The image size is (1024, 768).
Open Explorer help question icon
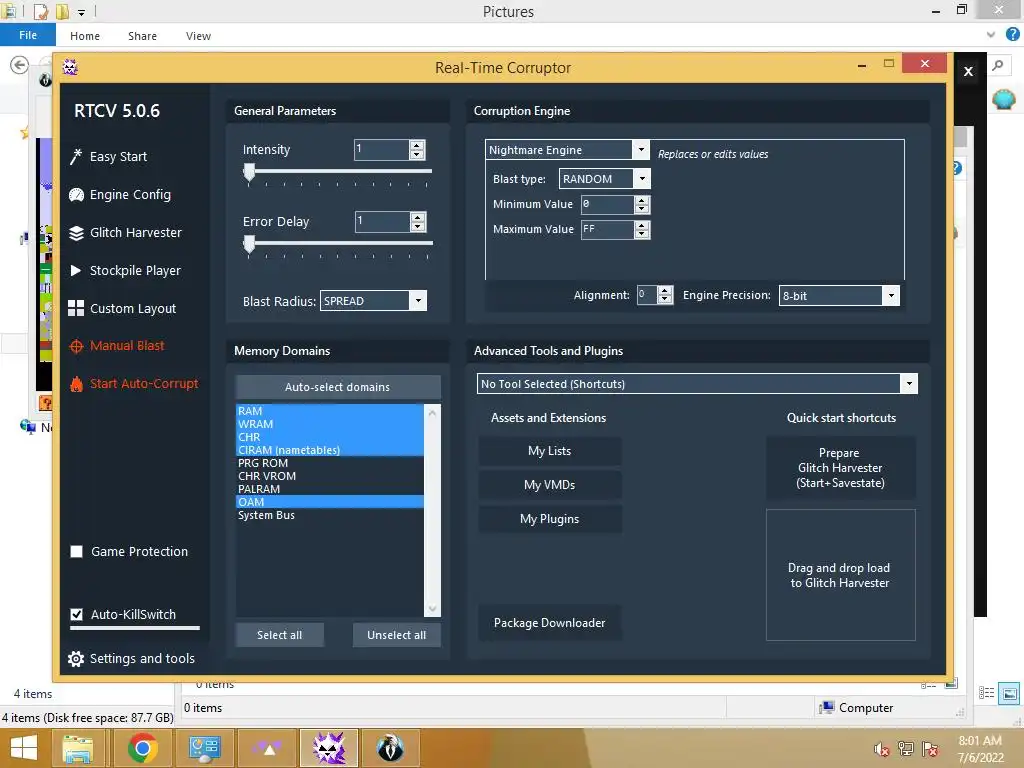pyautogui.click(x=1012, y=35)
